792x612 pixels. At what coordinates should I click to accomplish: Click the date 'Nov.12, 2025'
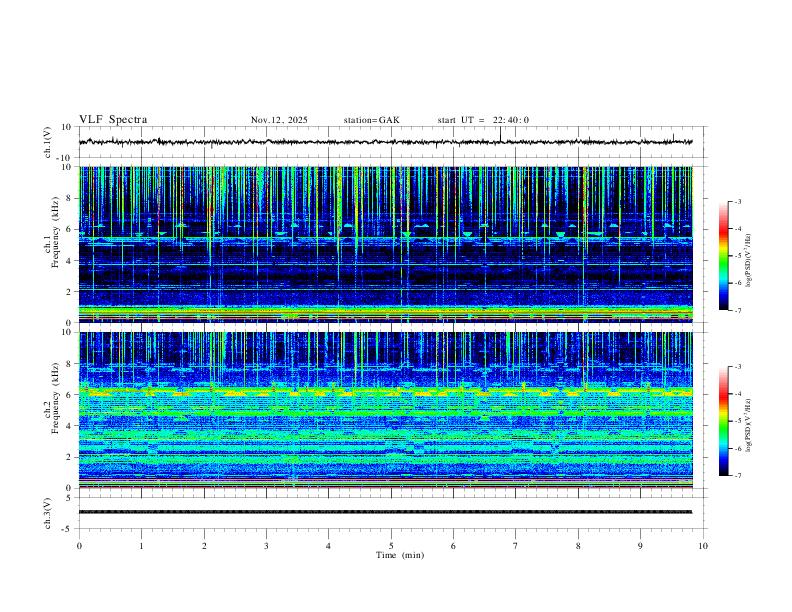[x=279, y=120]
